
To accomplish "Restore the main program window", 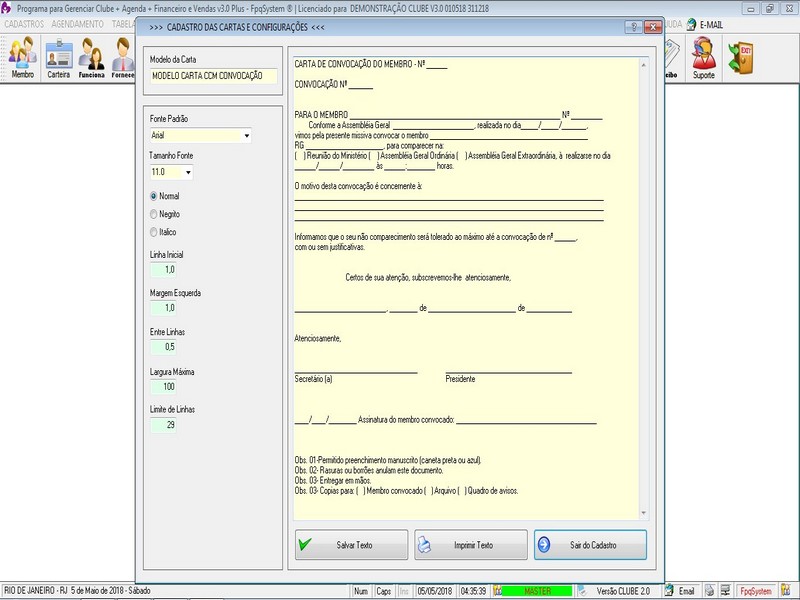I will pos(770,8).
